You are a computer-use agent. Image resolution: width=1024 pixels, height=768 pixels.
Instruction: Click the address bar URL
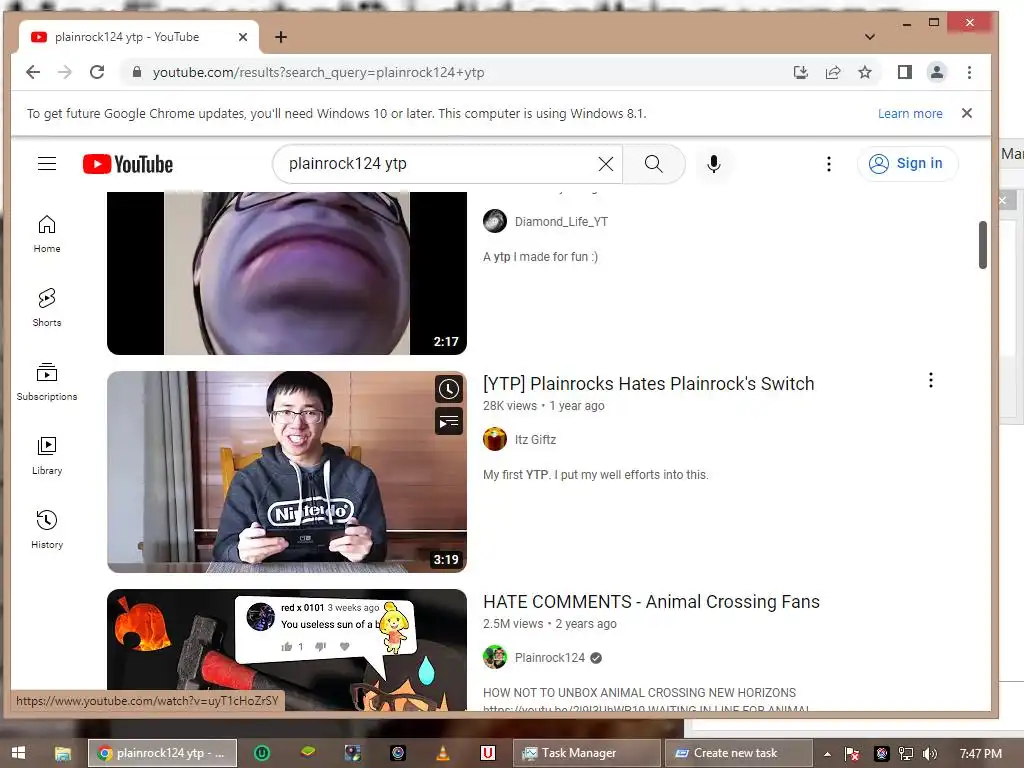point(319,72)
